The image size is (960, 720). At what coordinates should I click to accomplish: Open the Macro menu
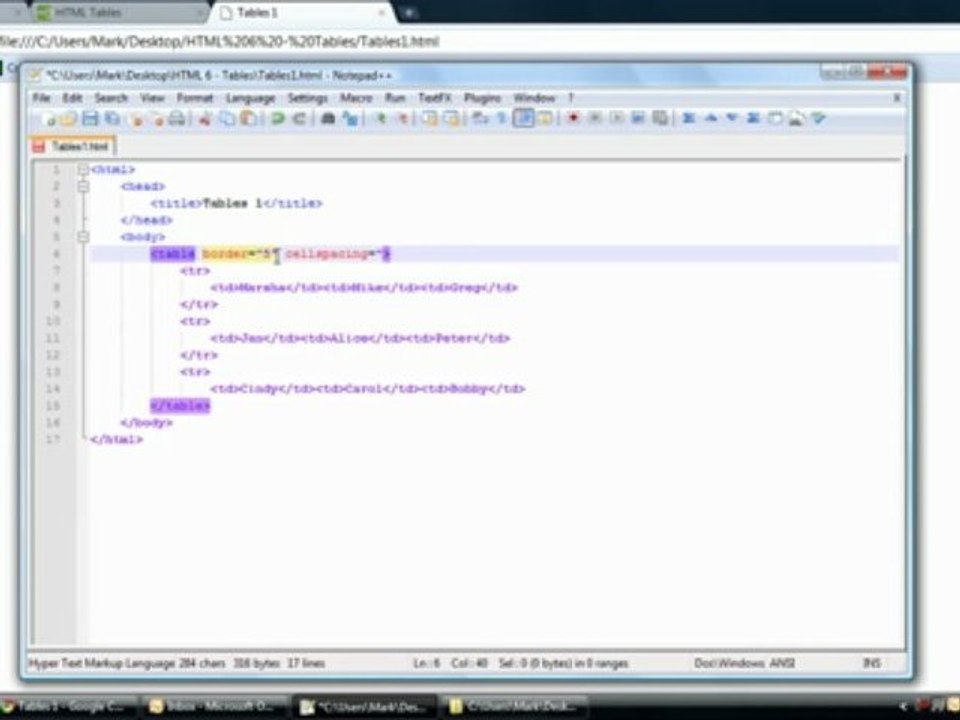point(356,98)
